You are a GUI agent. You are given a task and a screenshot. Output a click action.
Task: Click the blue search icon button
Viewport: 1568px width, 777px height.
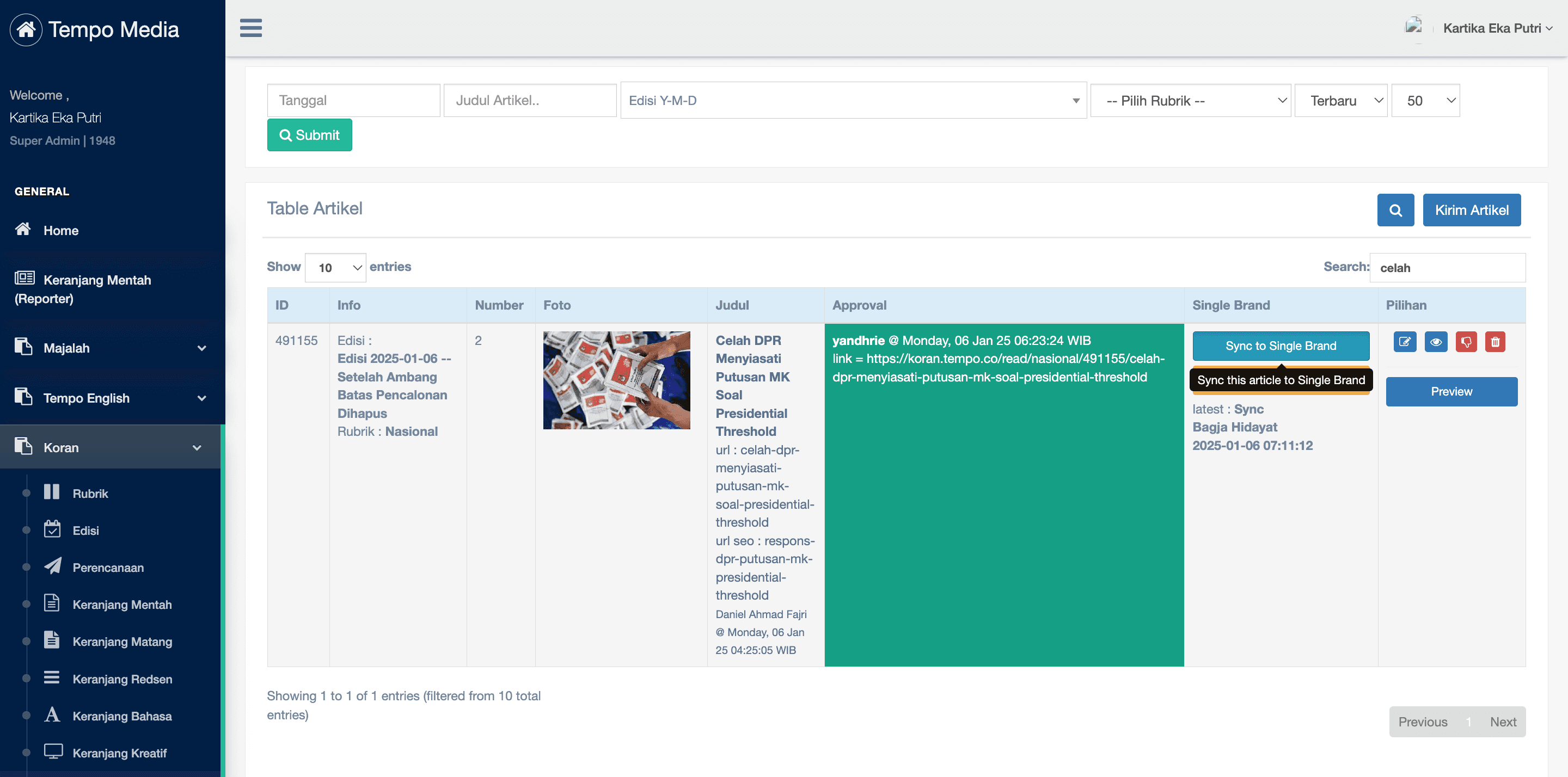point(1395,210)
